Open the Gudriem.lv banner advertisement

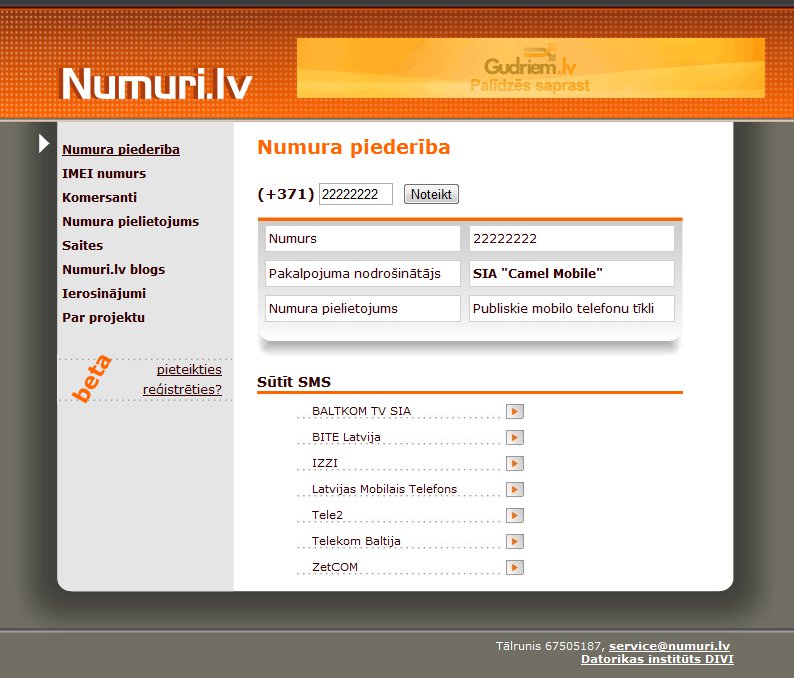[x=530, y=68]
